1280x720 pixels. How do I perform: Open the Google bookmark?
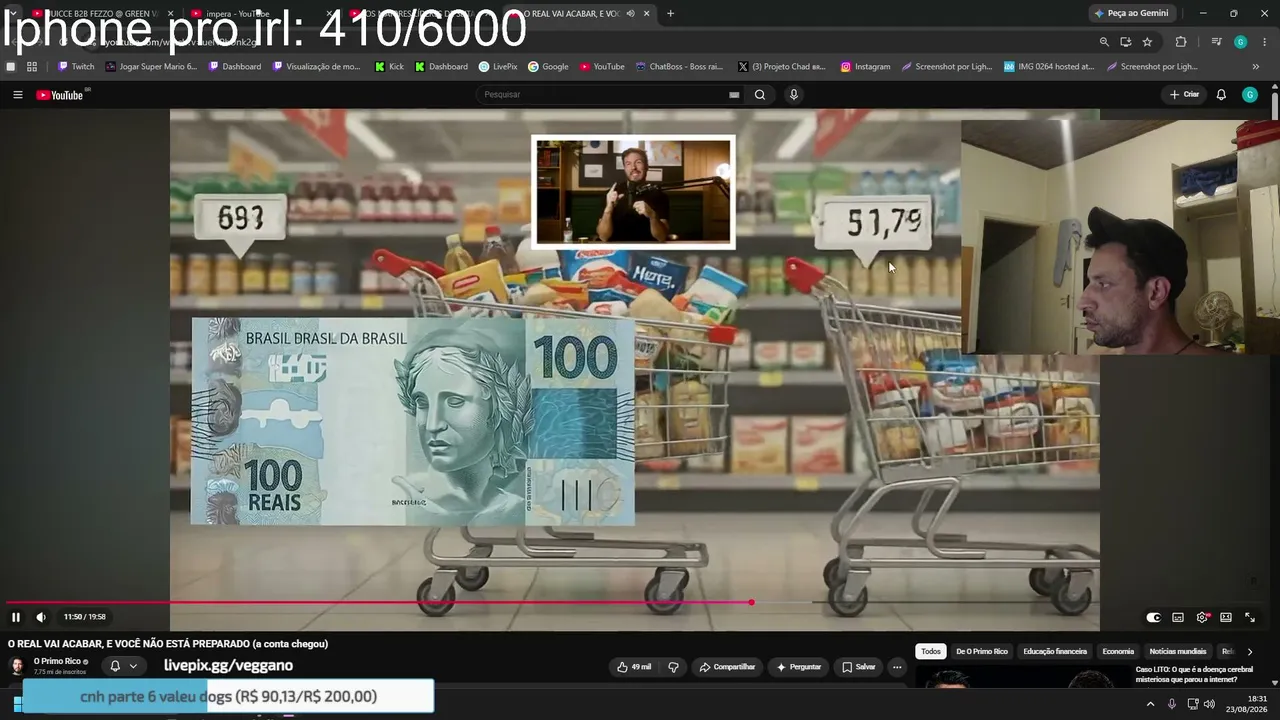(548, 67)
